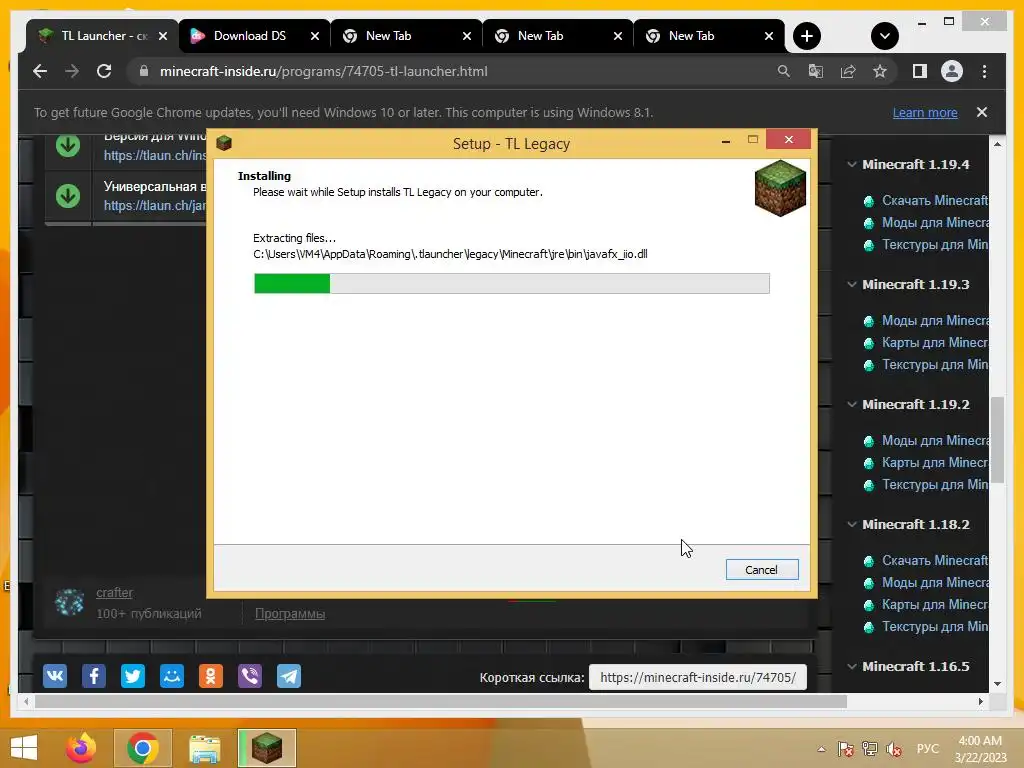Switch to the Download DS tab
This screenshot has width=1024, height=768.
coord(249,36)
